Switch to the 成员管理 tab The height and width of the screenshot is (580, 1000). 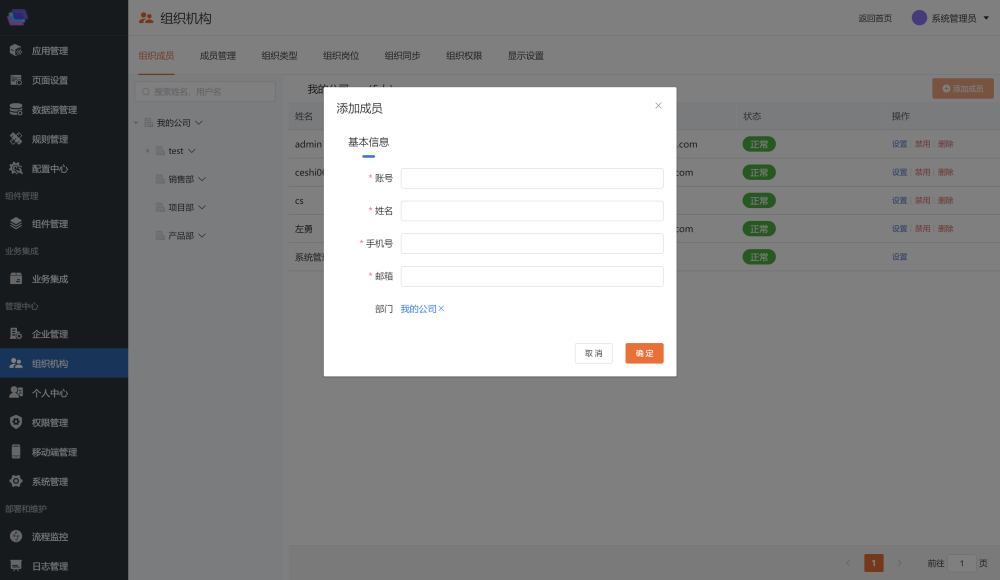pos(218,56)
